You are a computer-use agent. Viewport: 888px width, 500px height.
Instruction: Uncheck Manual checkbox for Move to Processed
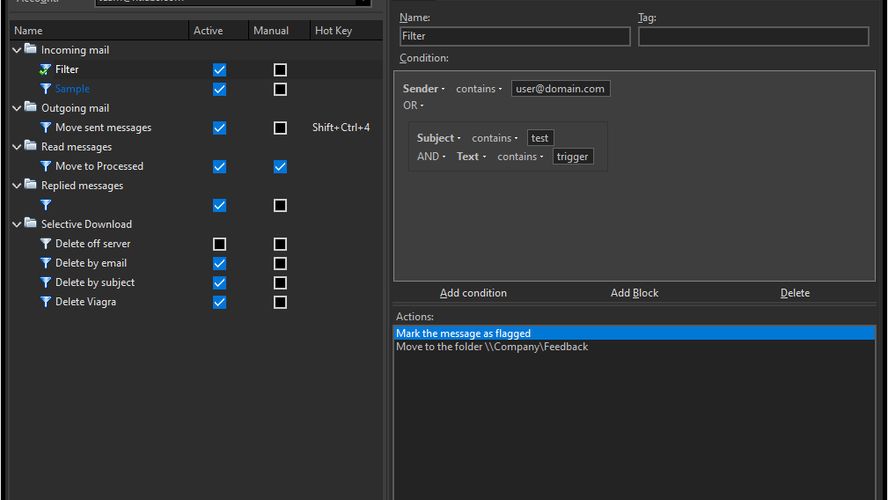tap(280, 166)
